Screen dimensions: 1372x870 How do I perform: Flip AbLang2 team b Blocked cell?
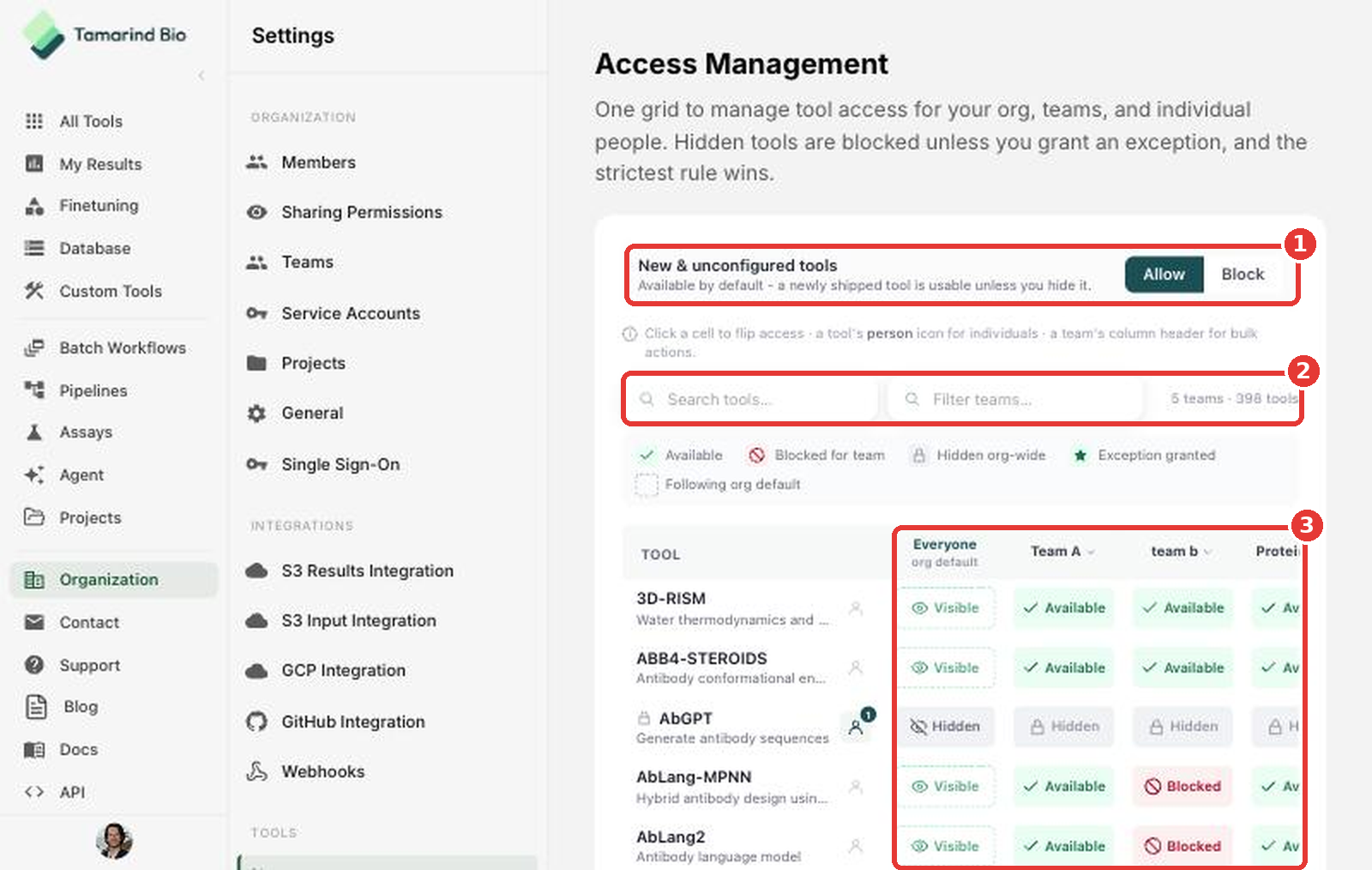(1182, 846)
